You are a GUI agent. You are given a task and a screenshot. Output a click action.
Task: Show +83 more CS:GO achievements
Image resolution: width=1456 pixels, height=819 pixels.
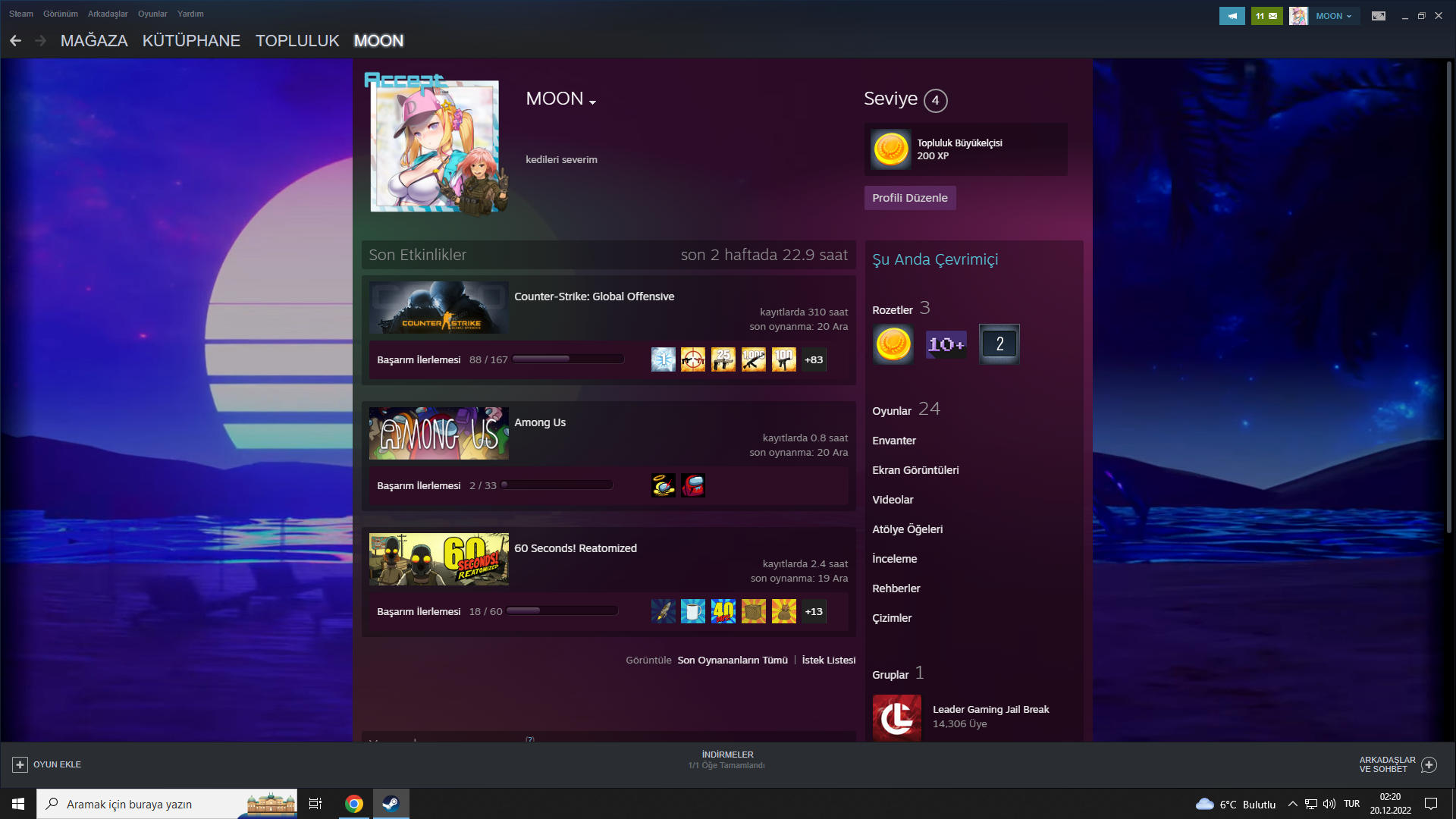814,359
